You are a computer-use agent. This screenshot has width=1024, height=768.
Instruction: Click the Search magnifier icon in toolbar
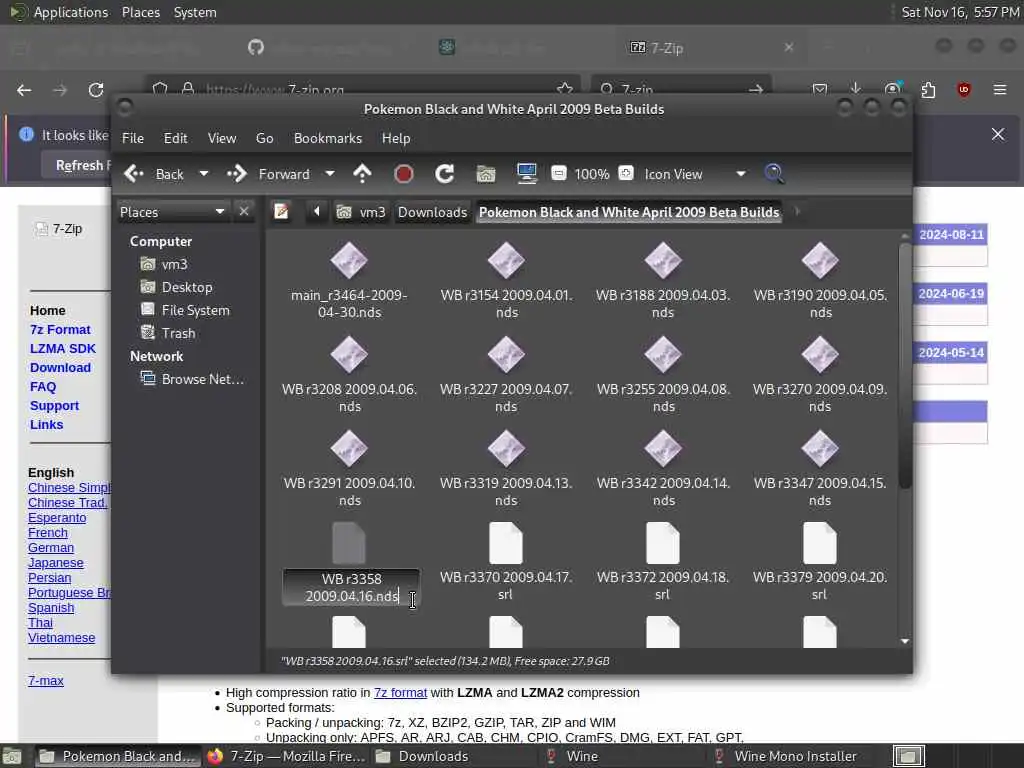[774, 174]
